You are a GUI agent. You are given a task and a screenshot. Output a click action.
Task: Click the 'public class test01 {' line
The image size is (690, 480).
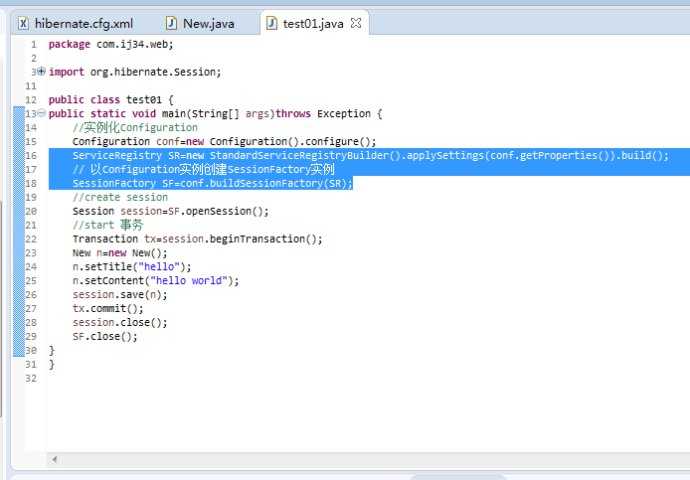111,100
